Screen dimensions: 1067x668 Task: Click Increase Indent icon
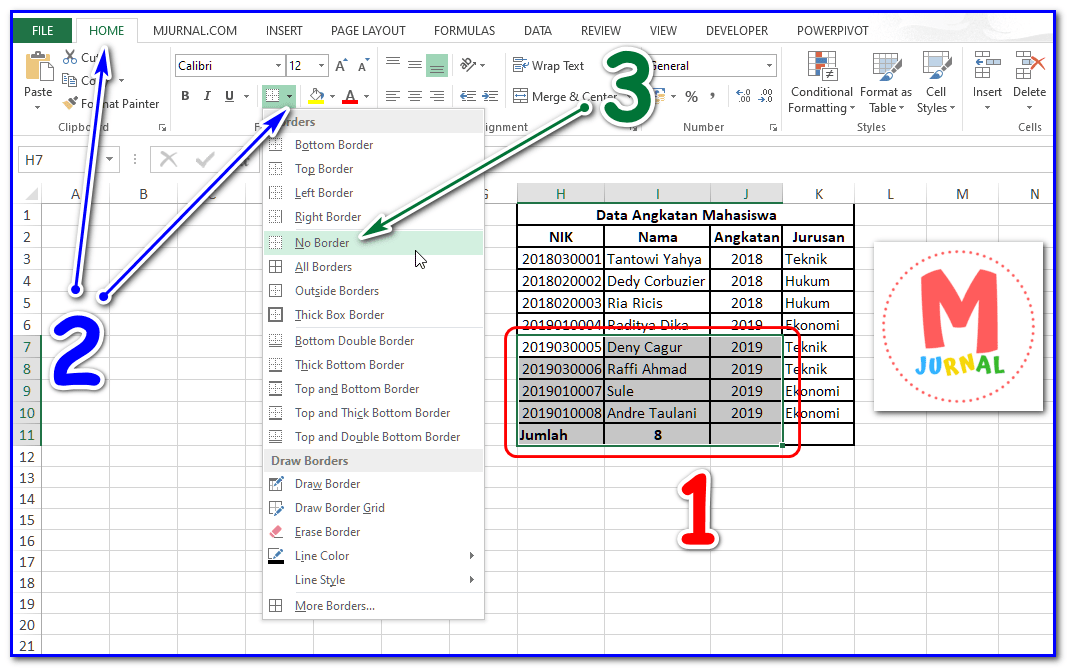490,96
